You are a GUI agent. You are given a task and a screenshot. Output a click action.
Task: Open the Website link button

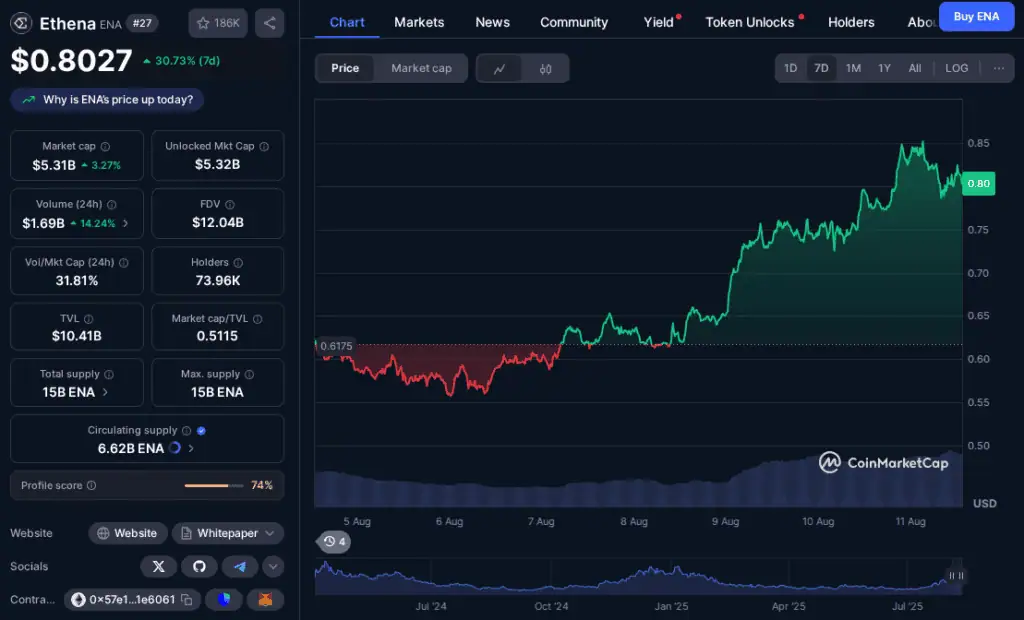pos(128,533)
